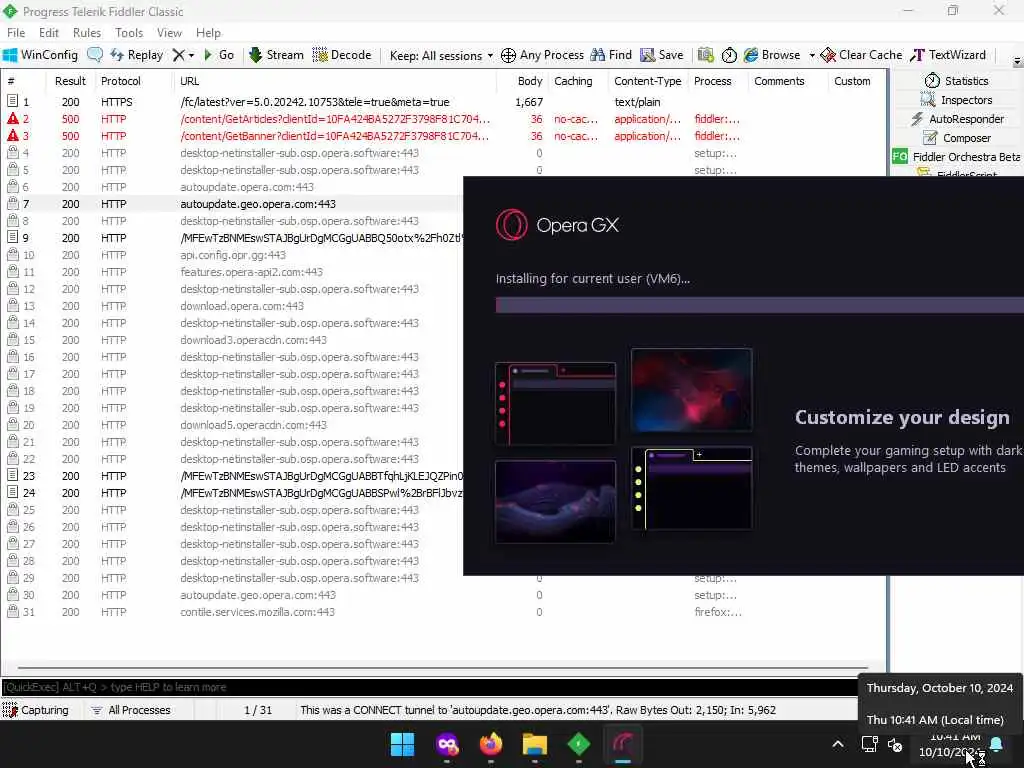The height and width of the screenshot is (768, 1024).
Task: Click the yellow sidebar theme thumbnail
Action: tap(692, 488)
